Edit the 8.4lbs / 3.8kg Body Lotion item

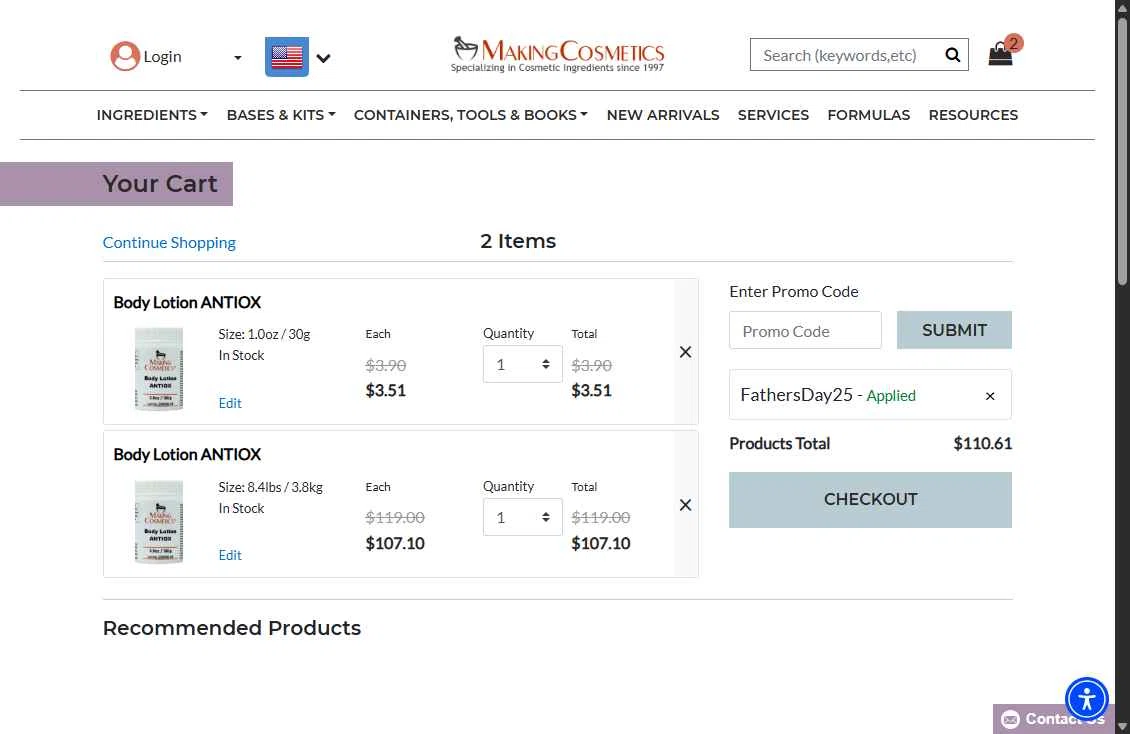pyautogui.click(x=230, y=555)
